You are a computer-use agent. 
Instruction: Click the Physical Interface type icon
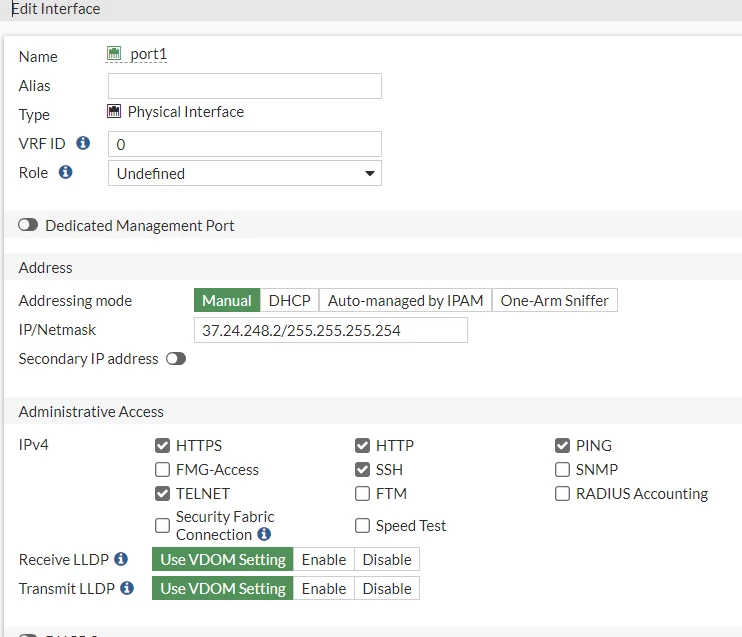[114, 111]
